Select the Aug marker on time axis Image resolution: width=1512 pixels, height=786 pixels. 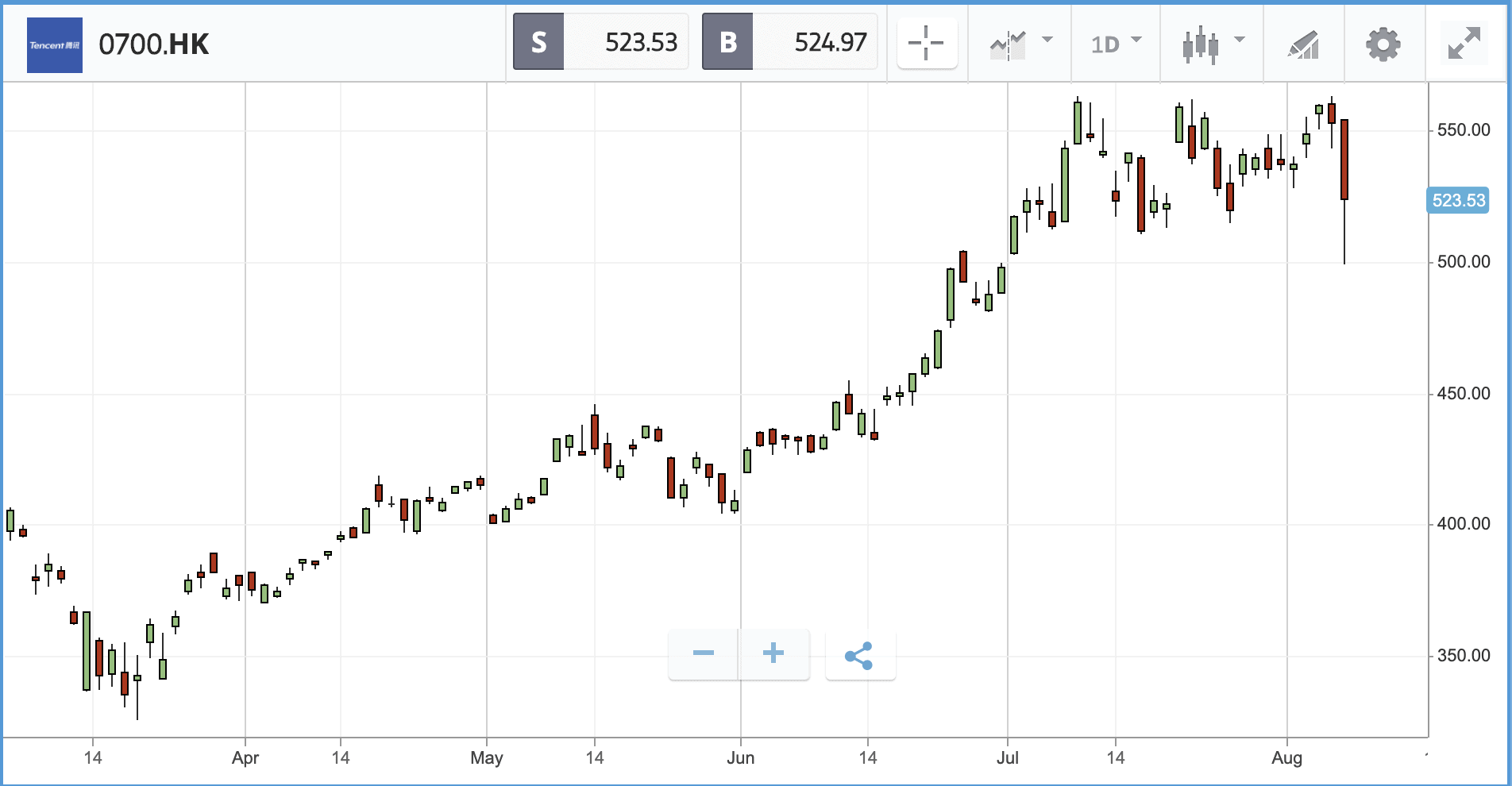[x=1286, y=758]
